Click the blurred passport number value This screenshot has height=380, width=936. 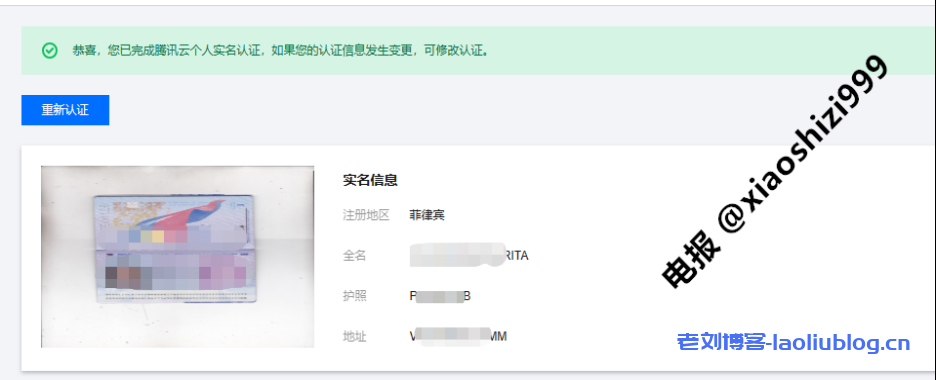point(440,296)
